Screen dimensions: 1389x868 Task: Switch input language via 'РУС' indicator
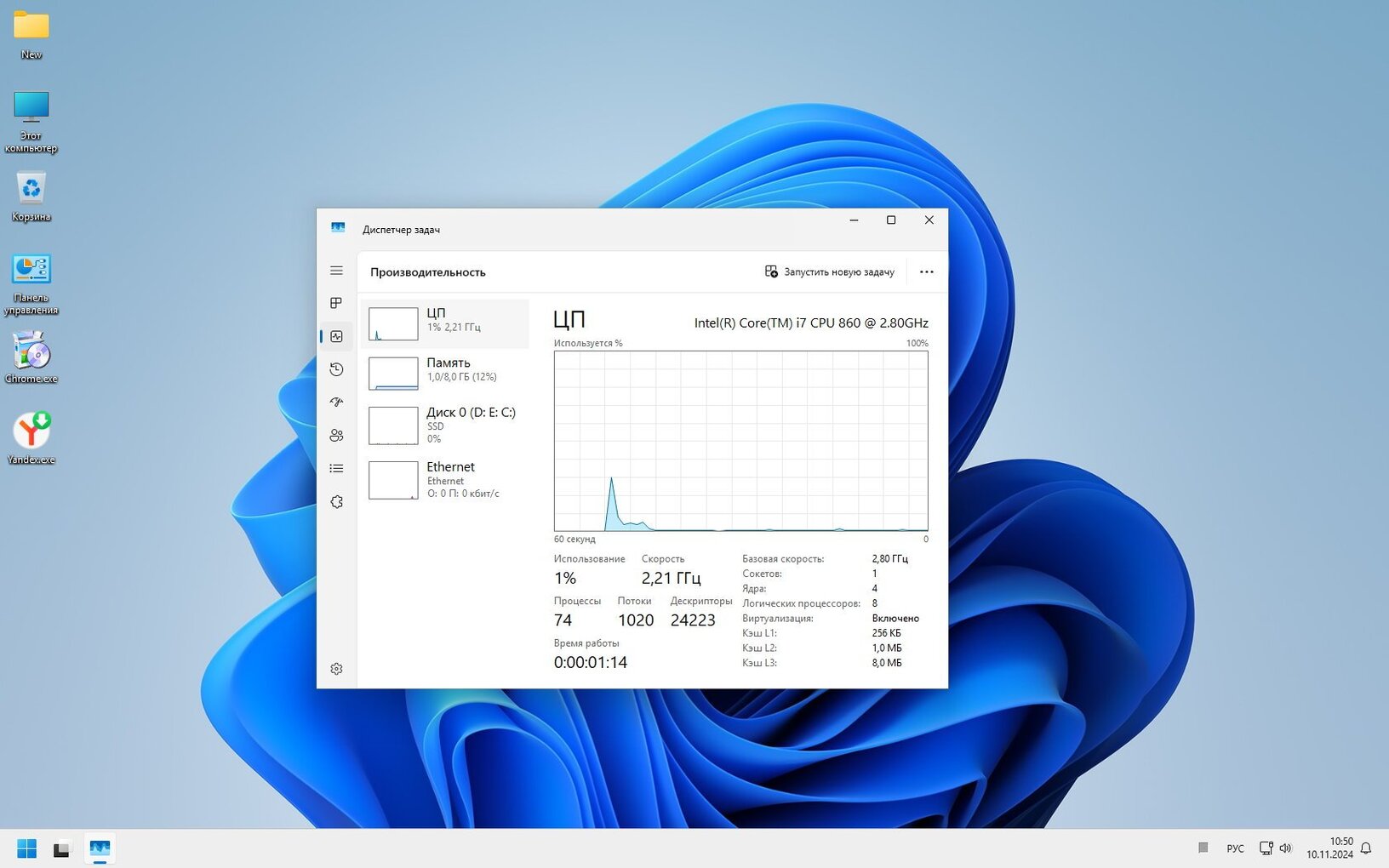[x=1235, y=848]
